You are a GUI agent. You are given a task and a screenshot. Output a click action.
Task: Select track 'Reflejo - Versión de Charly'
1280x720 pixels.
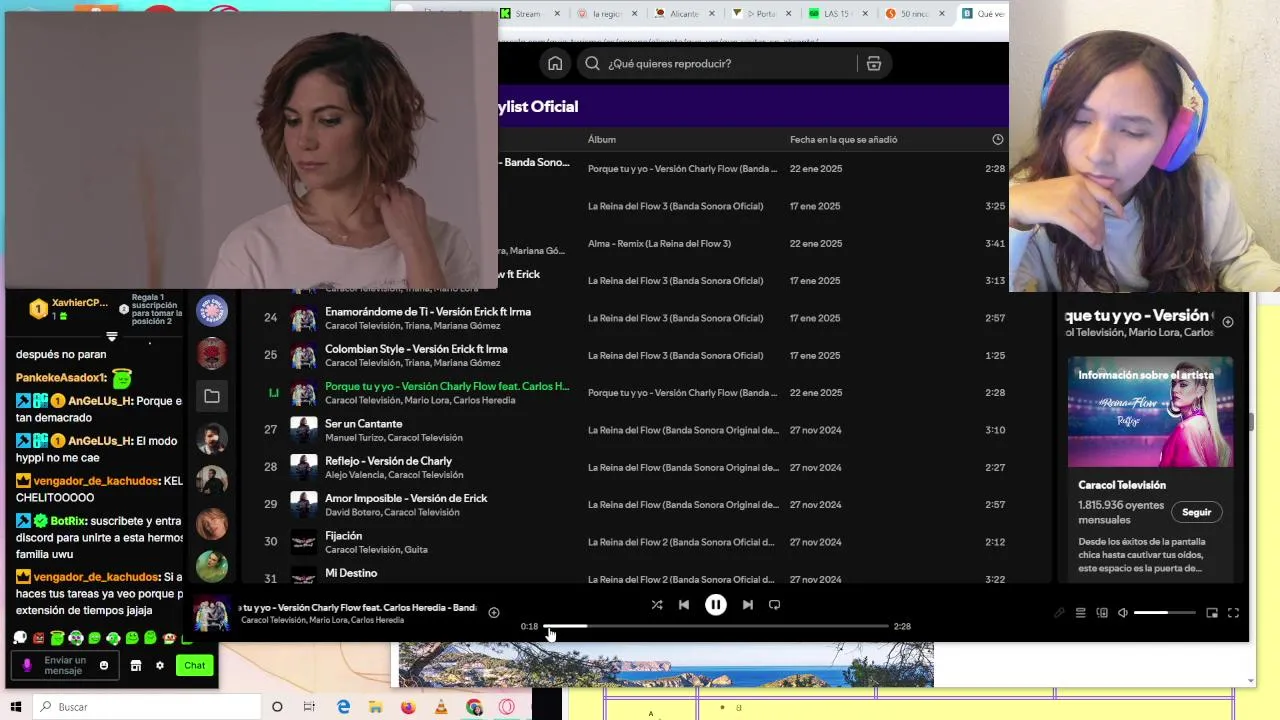[x=388, y=461]
